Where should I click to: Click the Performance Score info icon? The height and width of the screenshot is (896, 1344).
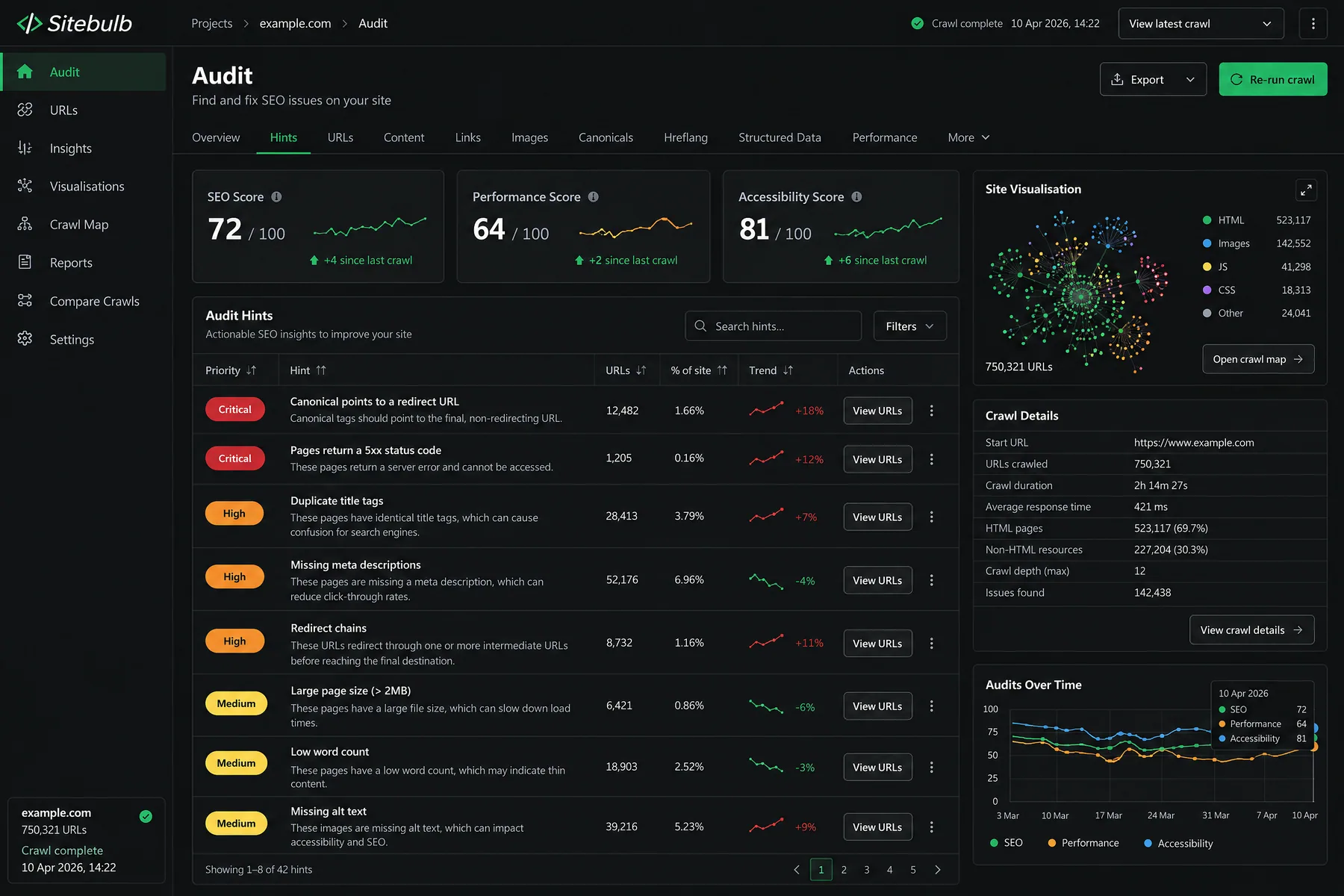tap(593, 197)
